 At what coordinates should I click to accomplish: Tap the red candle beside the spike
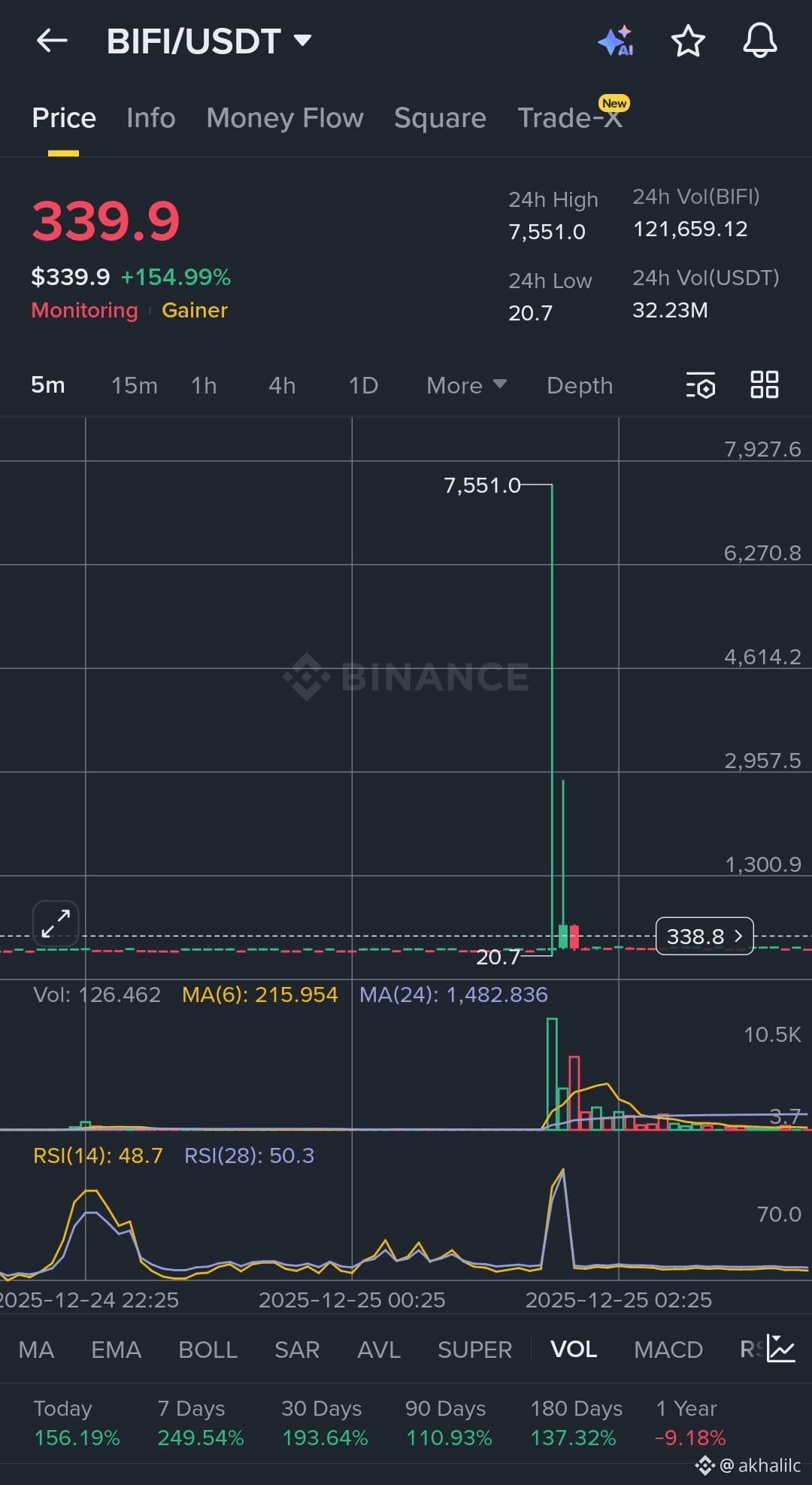tap(574, 937)
